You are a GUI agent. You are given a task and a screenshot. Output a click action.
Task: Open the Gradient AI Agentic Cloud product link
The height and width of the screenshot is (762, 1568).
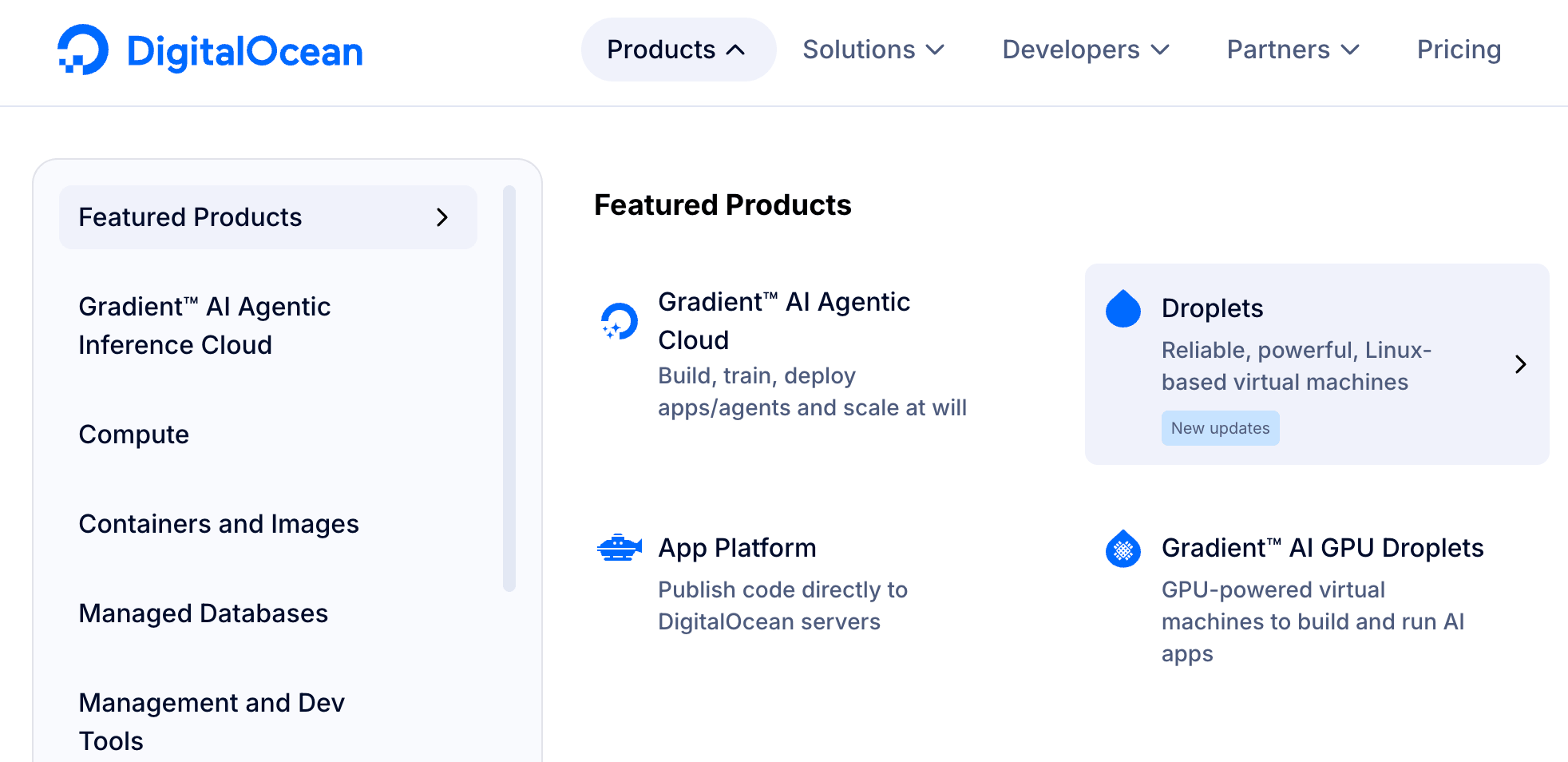pos(784,321)
